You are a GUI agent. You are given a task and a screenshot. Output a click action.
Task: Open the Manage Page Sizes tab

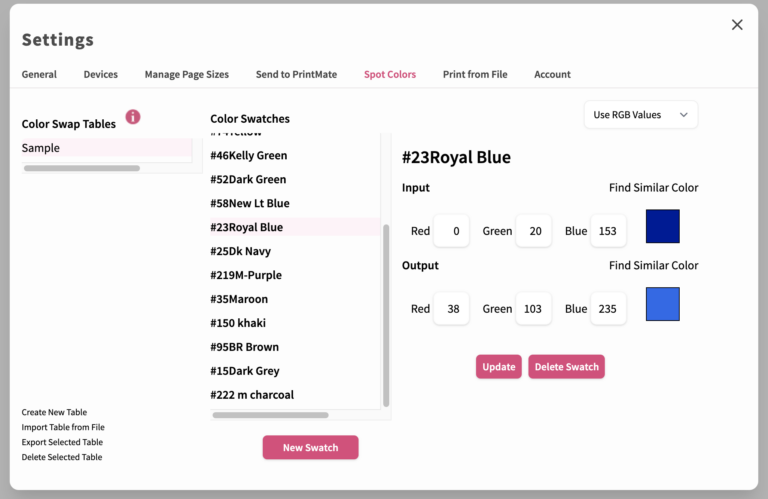(x=187, y=74)
